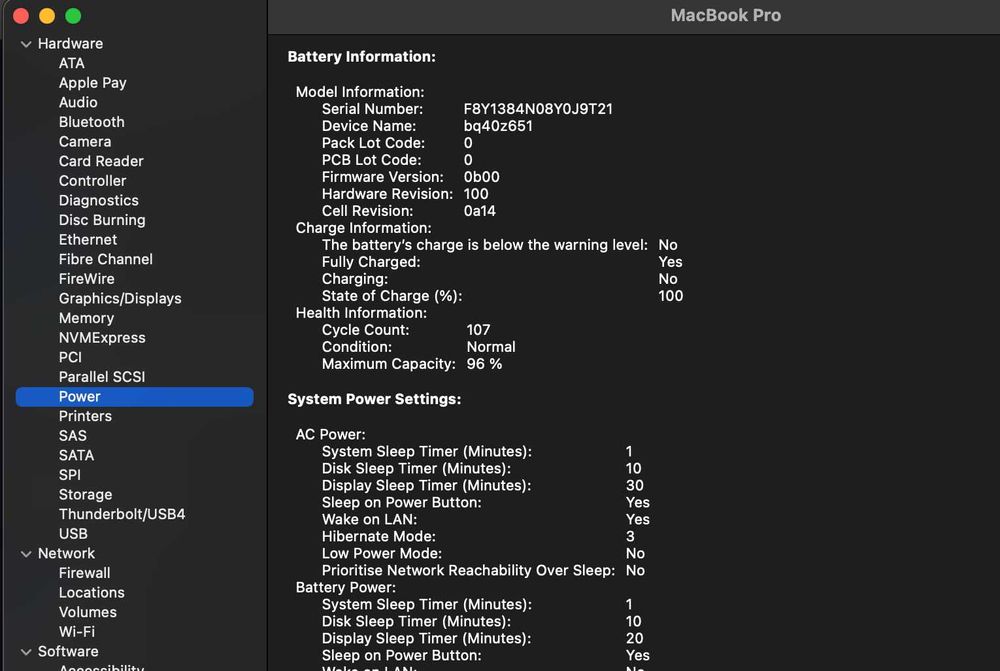This screenshot has height=671, width=1000.
Task: Select Disc Burning entry
Action: click(x=102, y=220)
